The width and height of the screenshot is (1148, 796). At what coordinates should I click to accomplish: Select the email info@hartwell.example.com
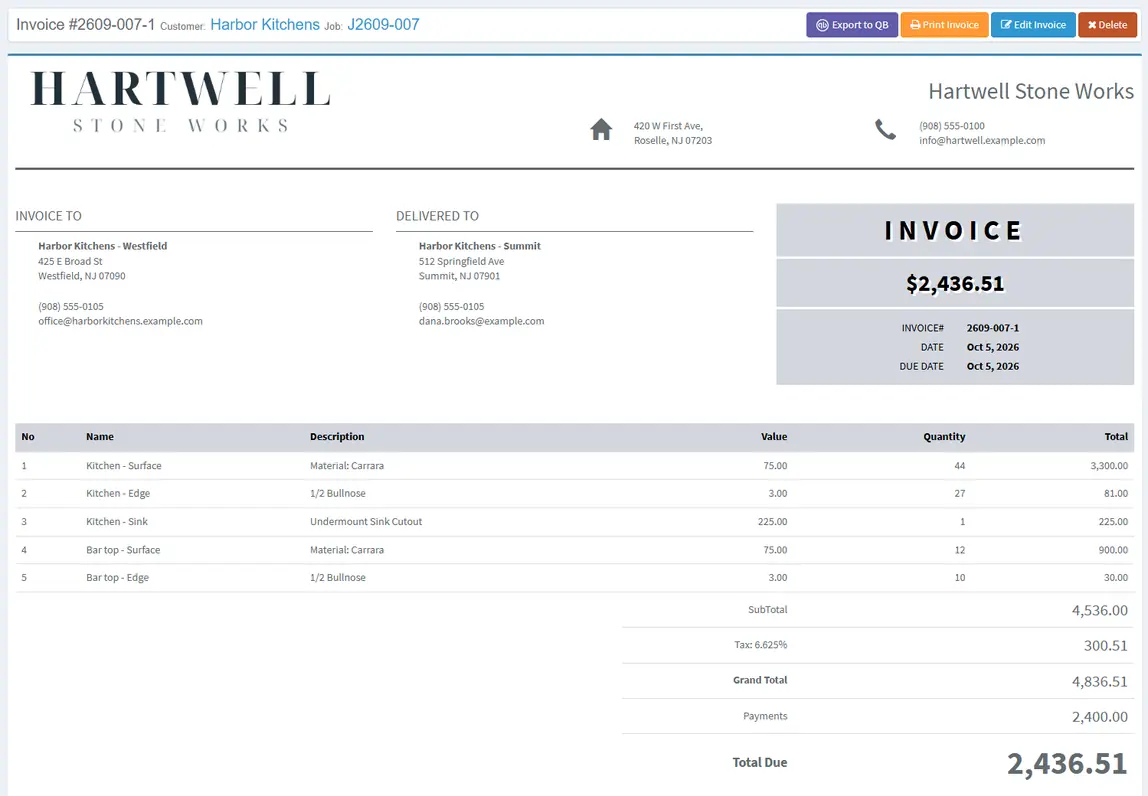[982, 141]
